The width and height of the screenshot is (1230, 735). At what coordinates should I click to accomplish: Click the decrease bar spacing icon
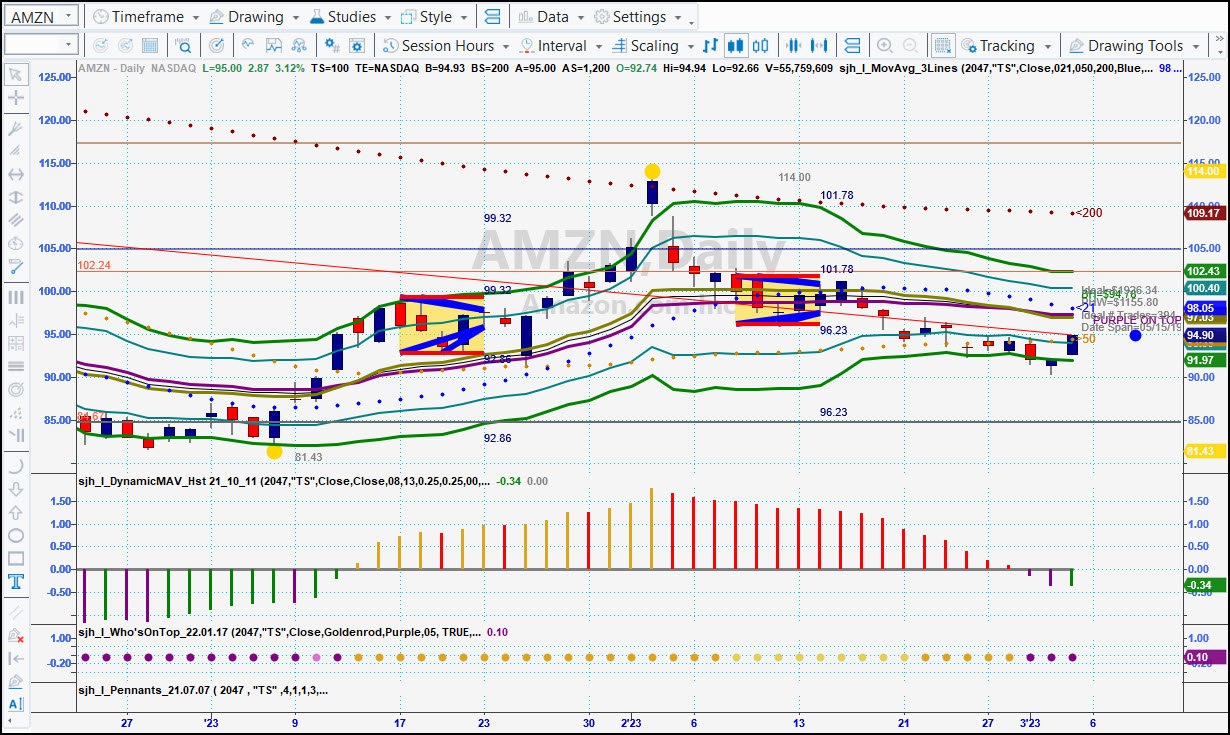point(795,46)
